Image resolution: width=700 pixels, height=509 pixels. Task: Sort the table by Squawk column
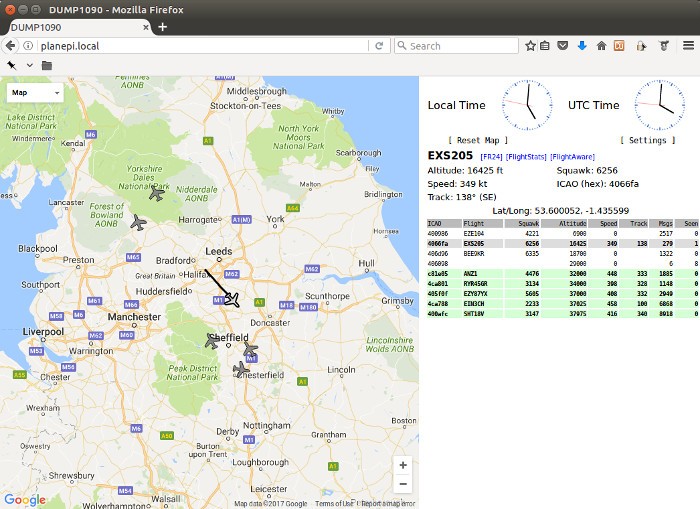522,223
